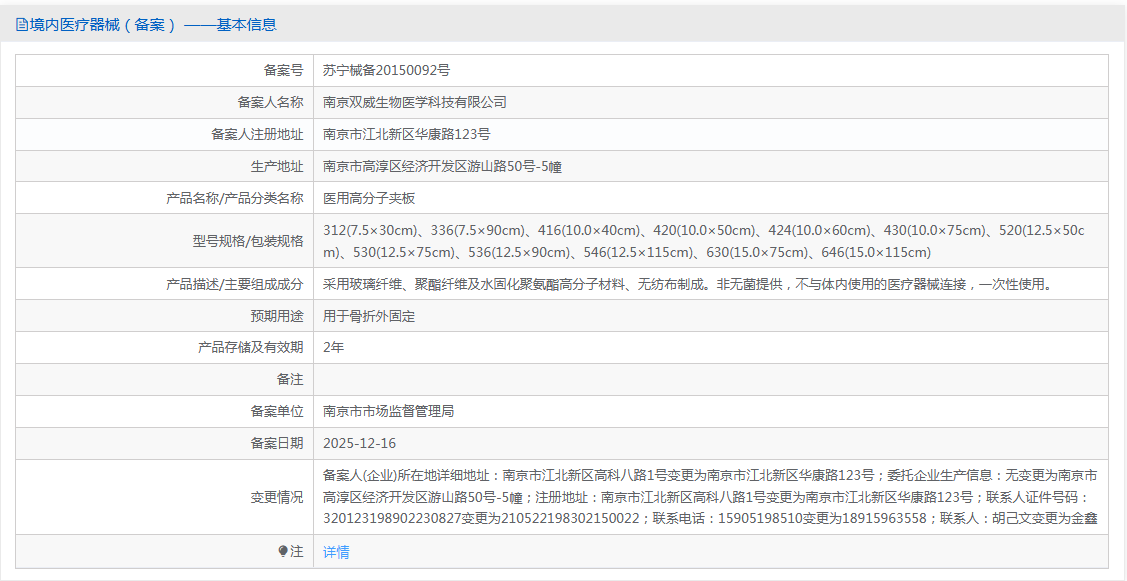Screen dimensions: 1127x581
Task: Select filing date 2025-12-16
Action: 359,443
